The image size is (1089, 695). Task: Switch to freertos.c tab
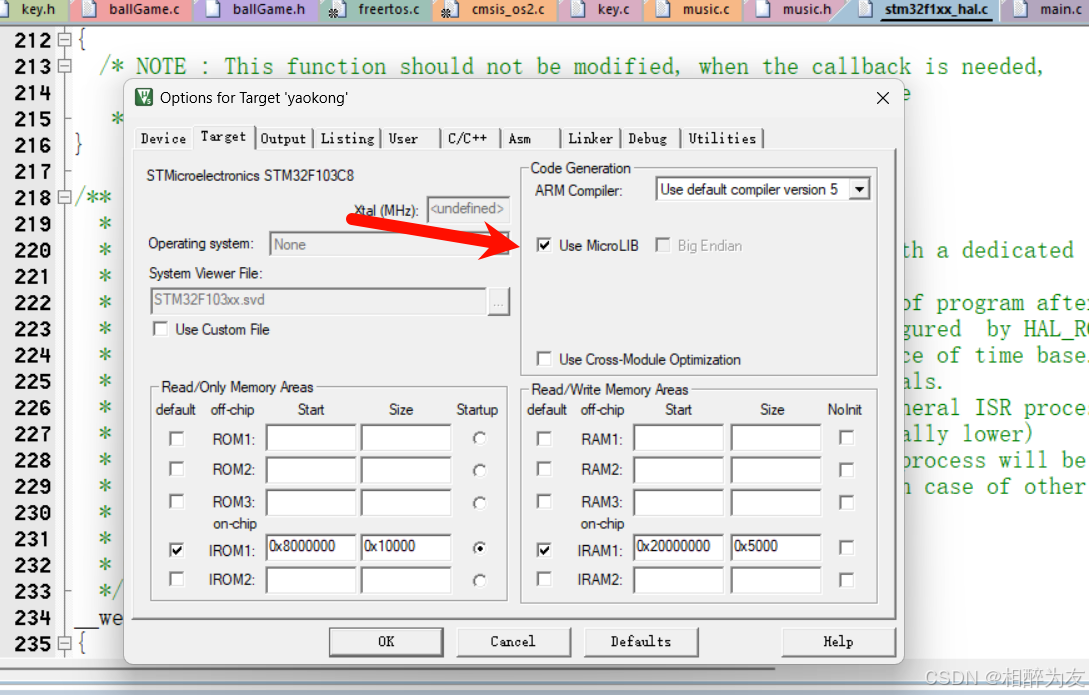(377, 10)
